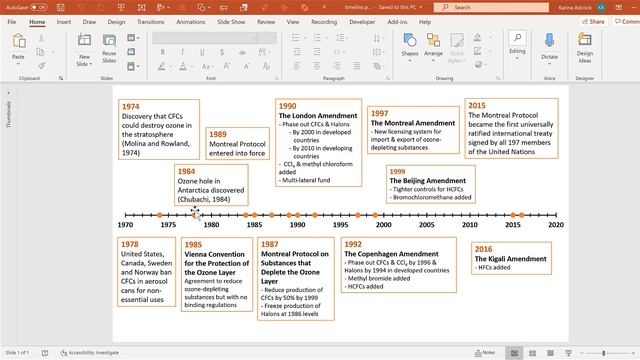The height and width of the screenshot is (360, 640).
Task: Open the Line Spacing dropdown
Action: [x=341, y=38]
